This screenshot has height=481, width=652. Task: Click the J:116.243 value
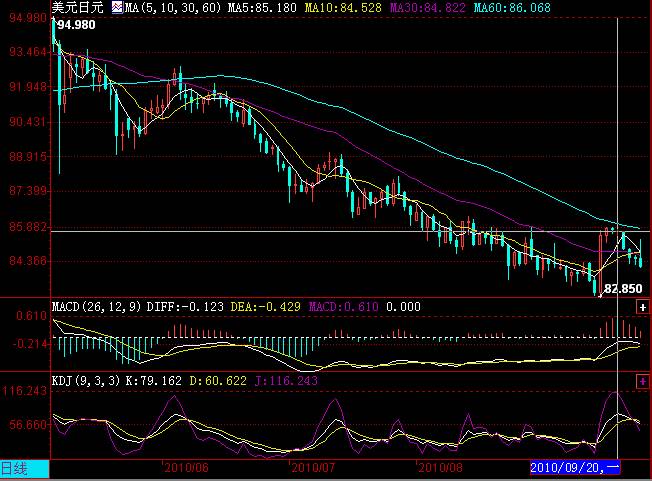pos(286,380)
